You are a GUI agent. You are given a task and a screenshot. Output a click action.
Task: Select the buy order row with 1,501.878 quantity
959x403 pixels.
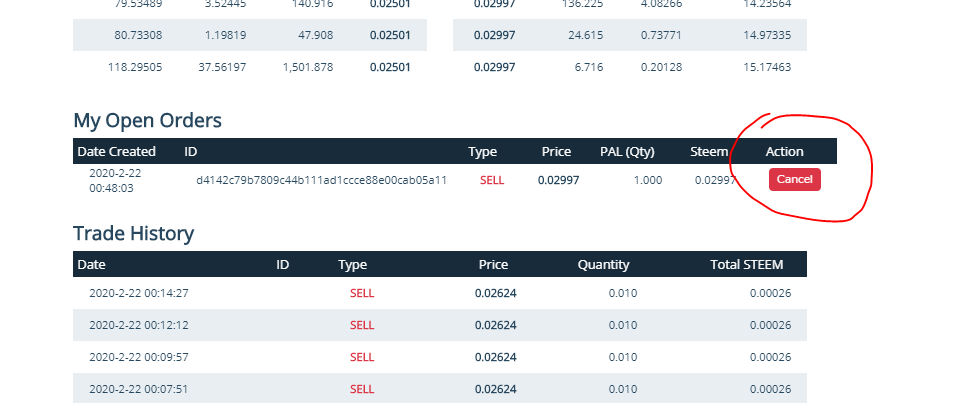pos(250,68)
